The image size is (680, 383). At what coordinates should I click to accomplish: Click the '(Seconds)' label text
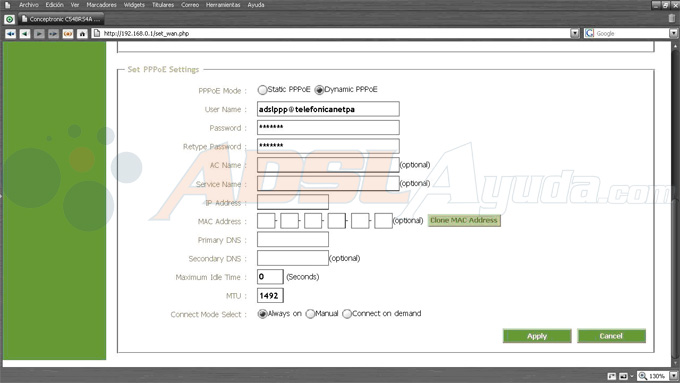tap(303, 277)
